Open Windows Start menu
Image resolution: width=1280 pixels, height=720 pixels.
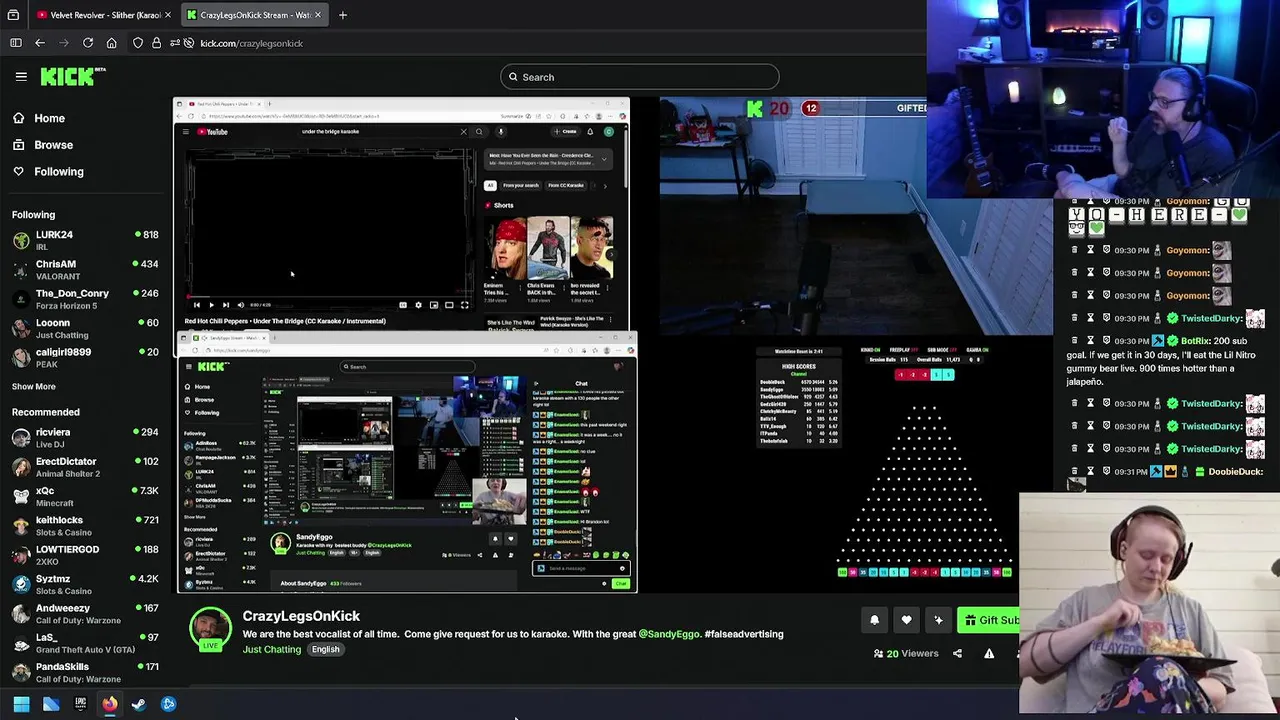(x=21, y=704)
